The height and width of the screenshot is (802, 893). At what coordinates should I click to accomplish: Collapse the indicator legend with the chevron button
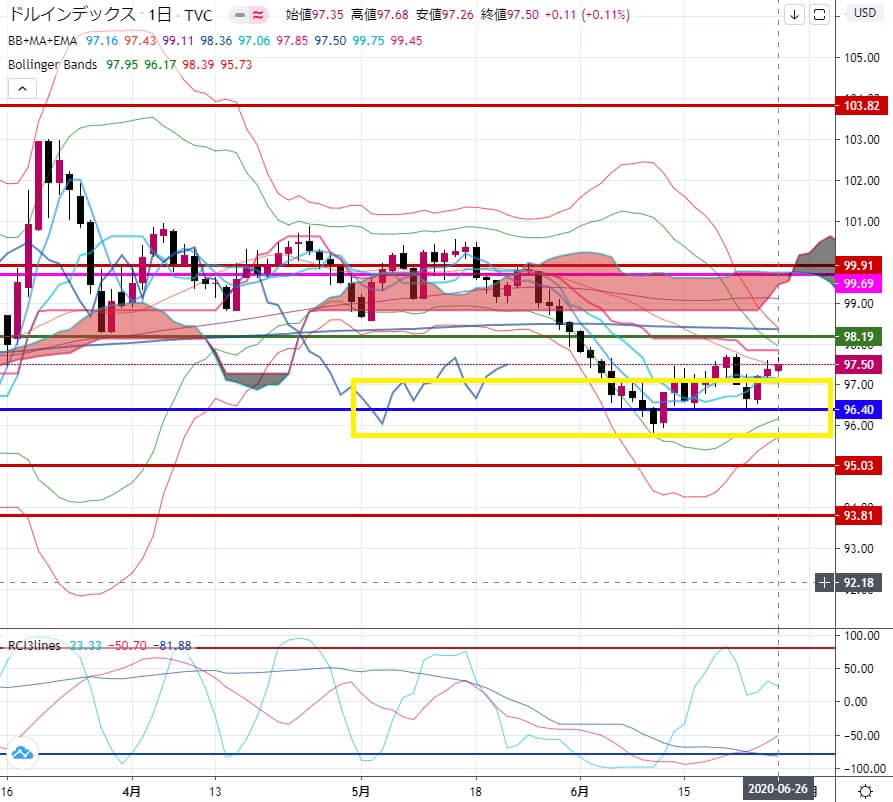click(22, 89)
